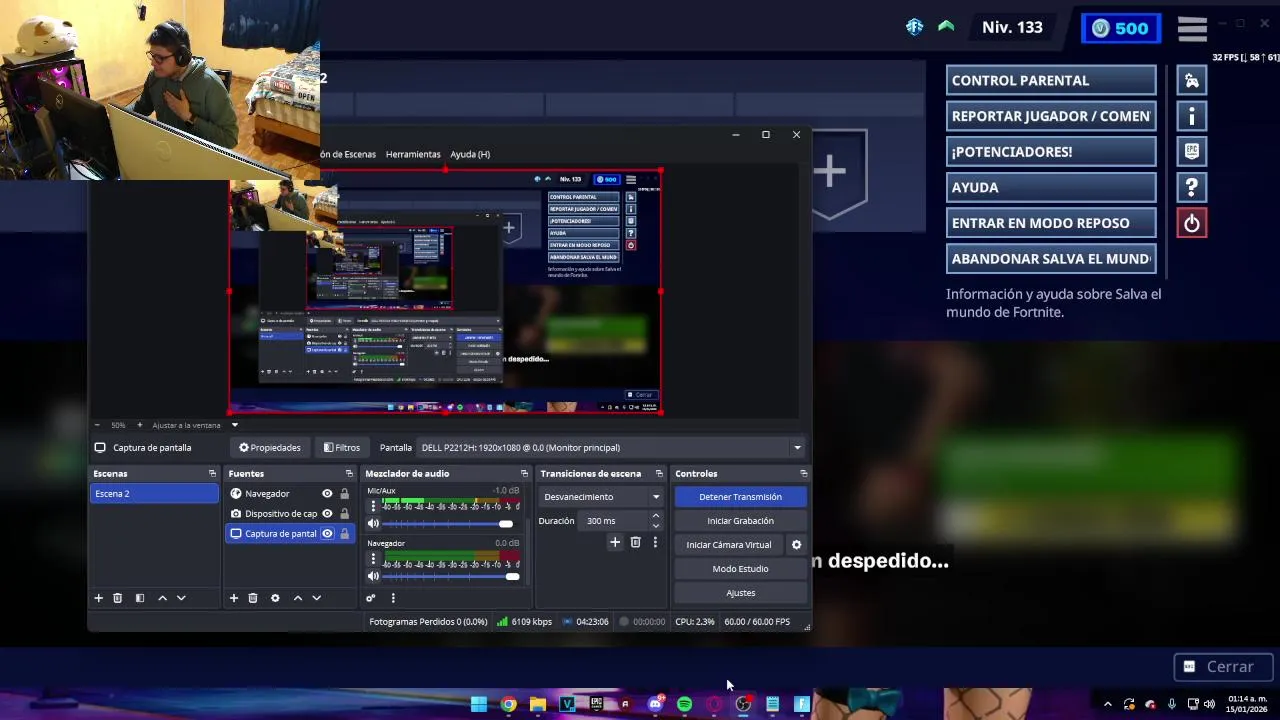Toggle lock on Captura de pantalla source
Viewport: 1280px width, 720px height.
344,533
